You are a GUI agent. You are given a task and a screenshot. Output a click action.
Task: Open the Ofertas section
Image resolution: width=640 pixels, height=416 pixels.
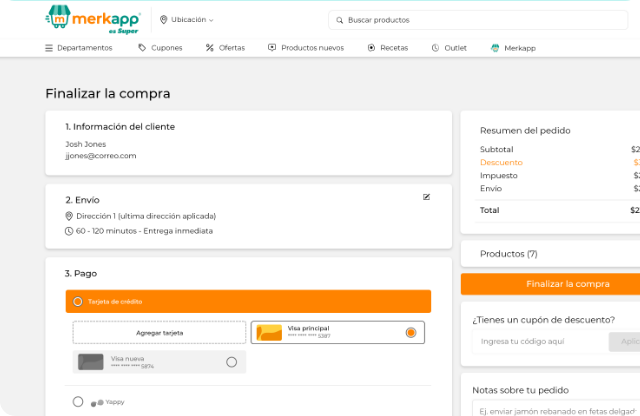(x=232, y=48)
